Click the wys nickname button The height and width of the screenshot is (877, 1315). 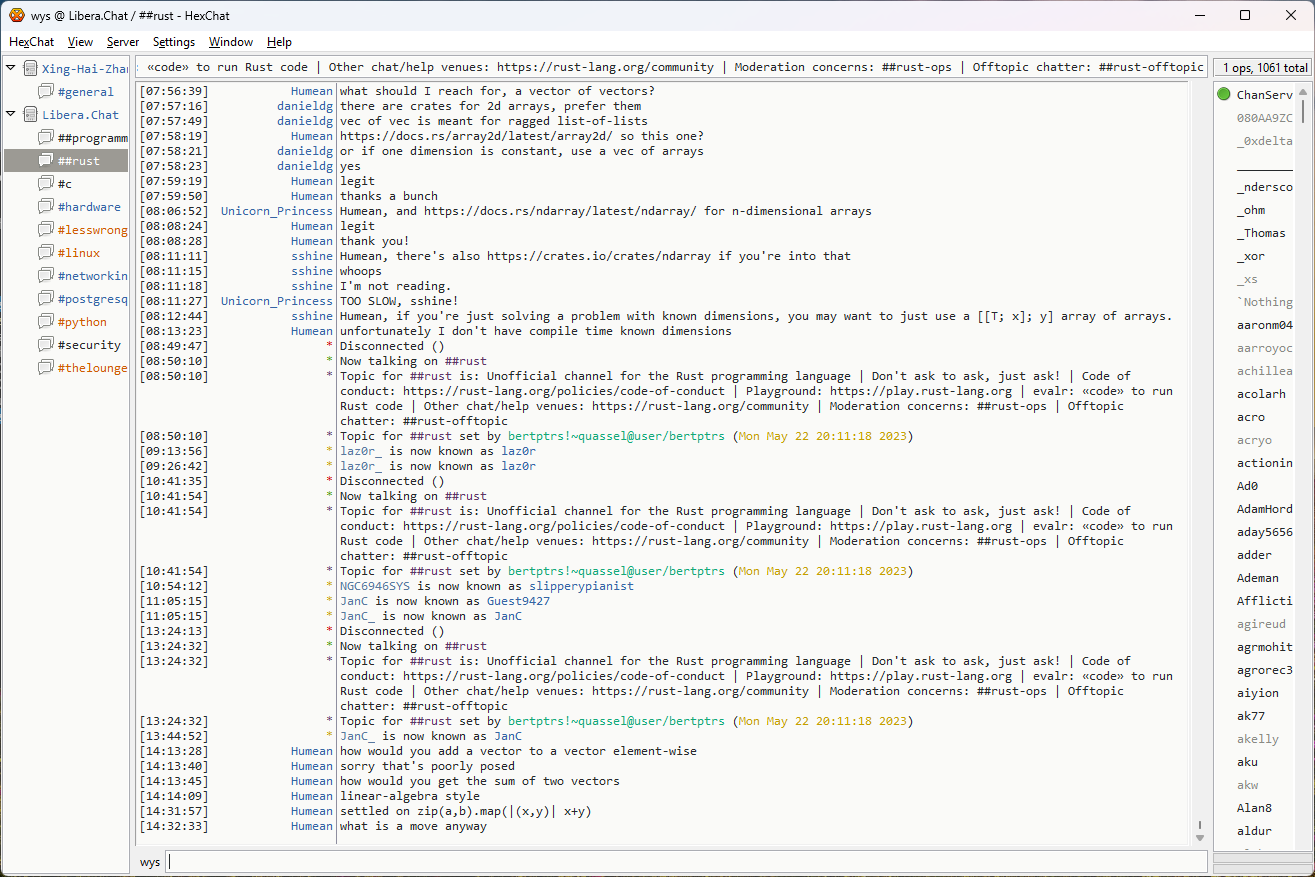tap(150, 862)
